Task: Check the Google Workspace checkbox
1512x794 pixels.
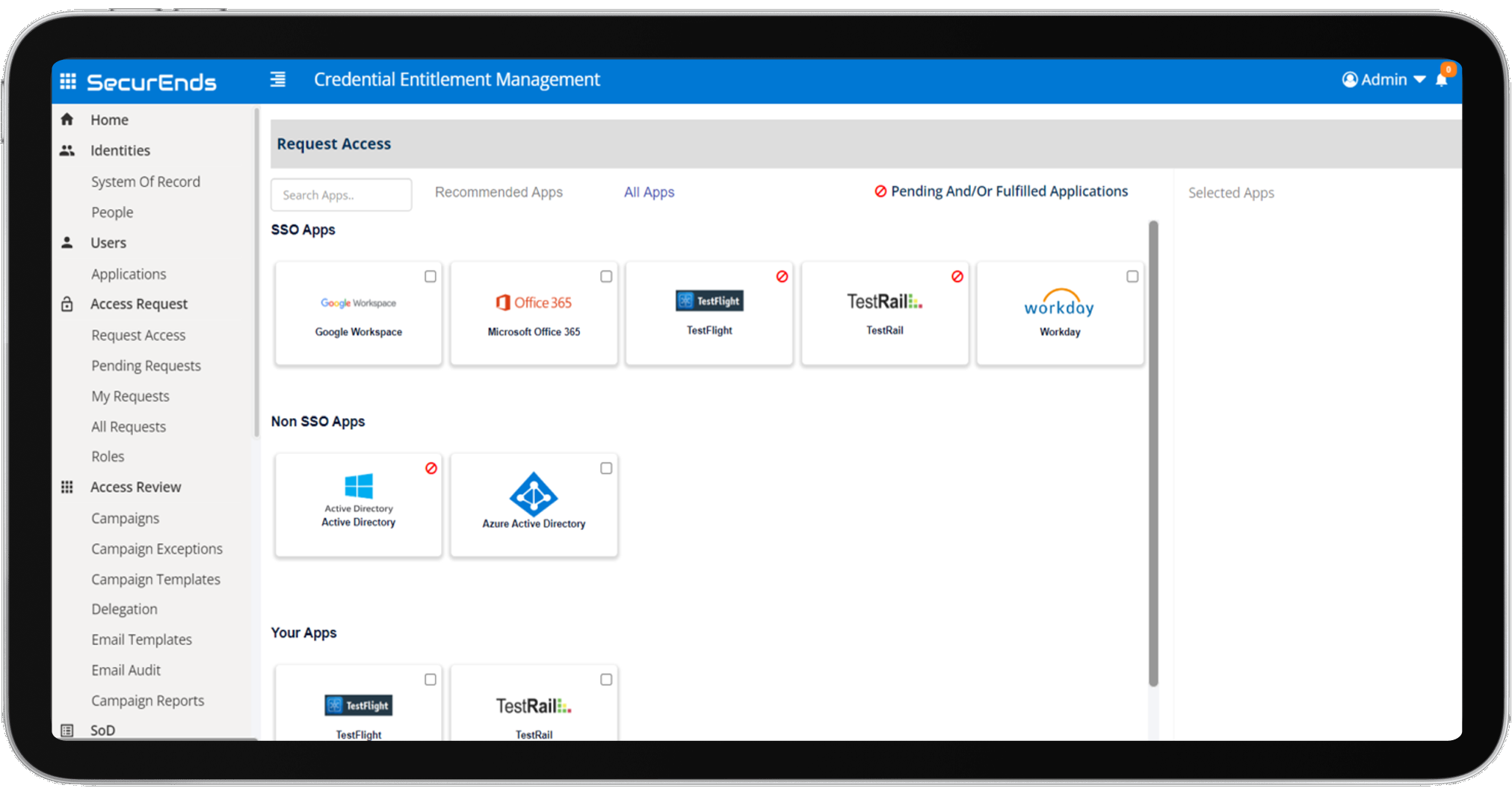Action: pyautogui.click(x=431, y=277)
